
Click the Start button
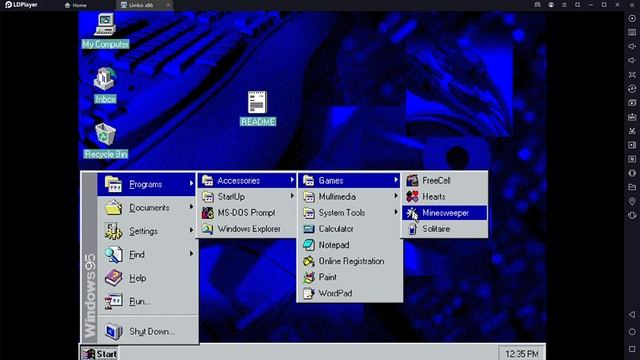click(100, 353)
